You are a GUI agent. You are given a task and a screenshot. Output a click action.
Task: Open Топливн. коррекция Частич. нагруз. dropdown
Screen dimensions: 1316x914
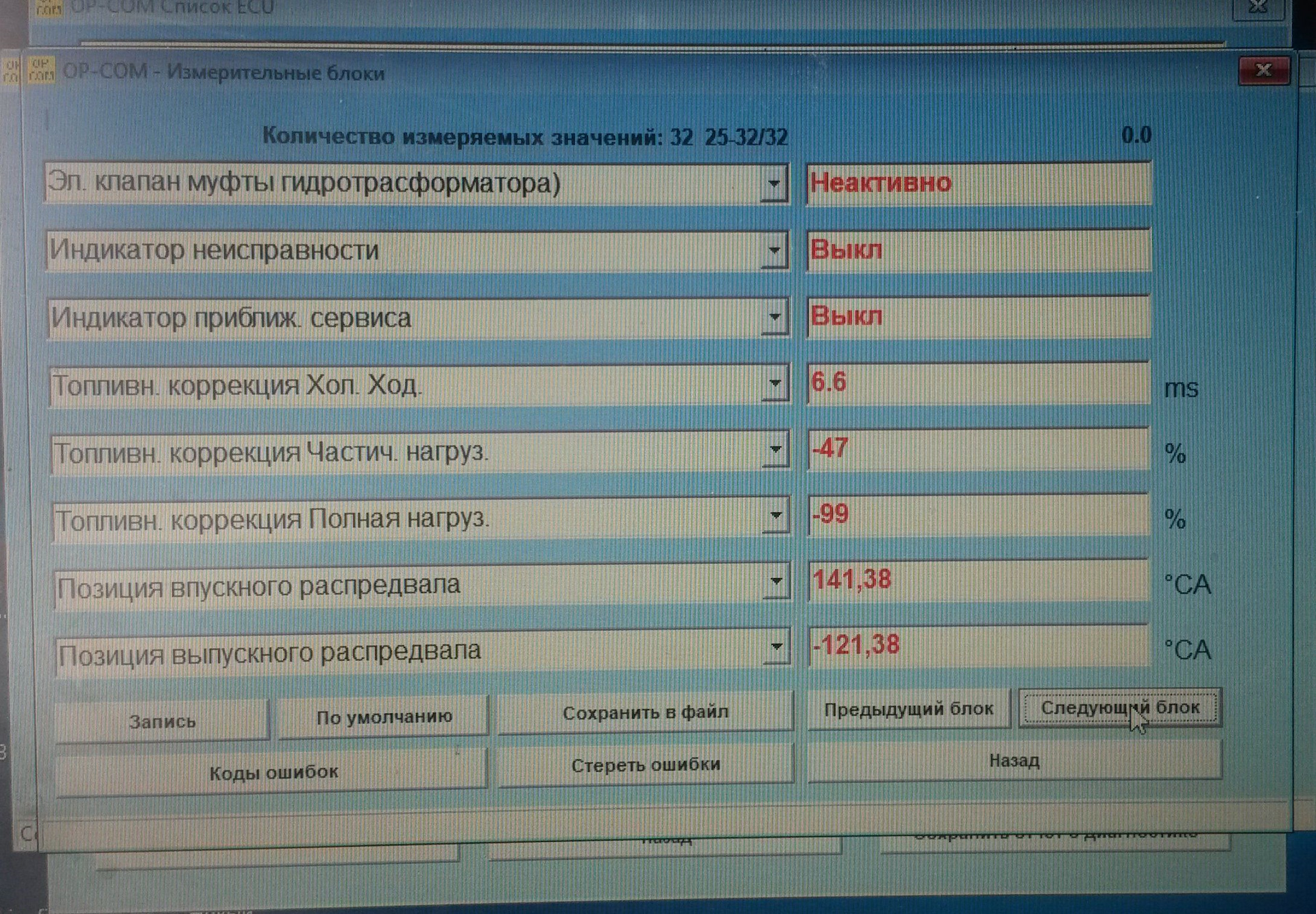click(776, 450)
